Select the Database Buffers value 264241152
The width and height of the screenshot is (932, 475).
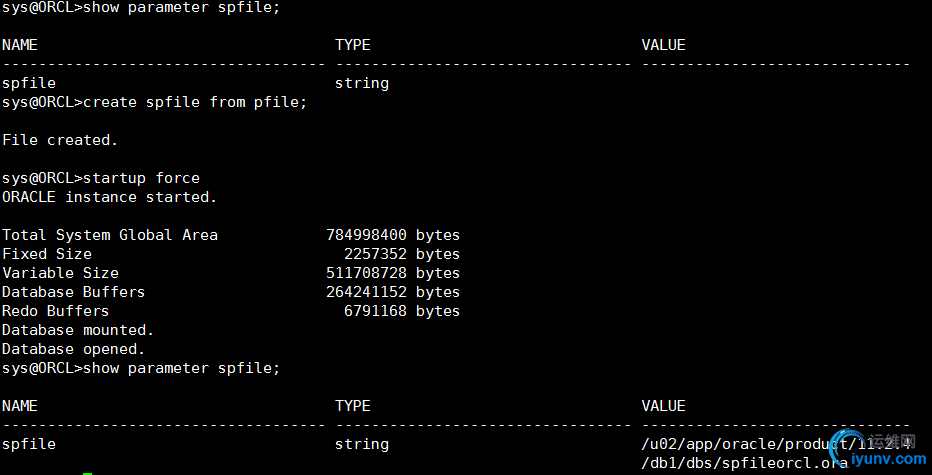point(367,292)
